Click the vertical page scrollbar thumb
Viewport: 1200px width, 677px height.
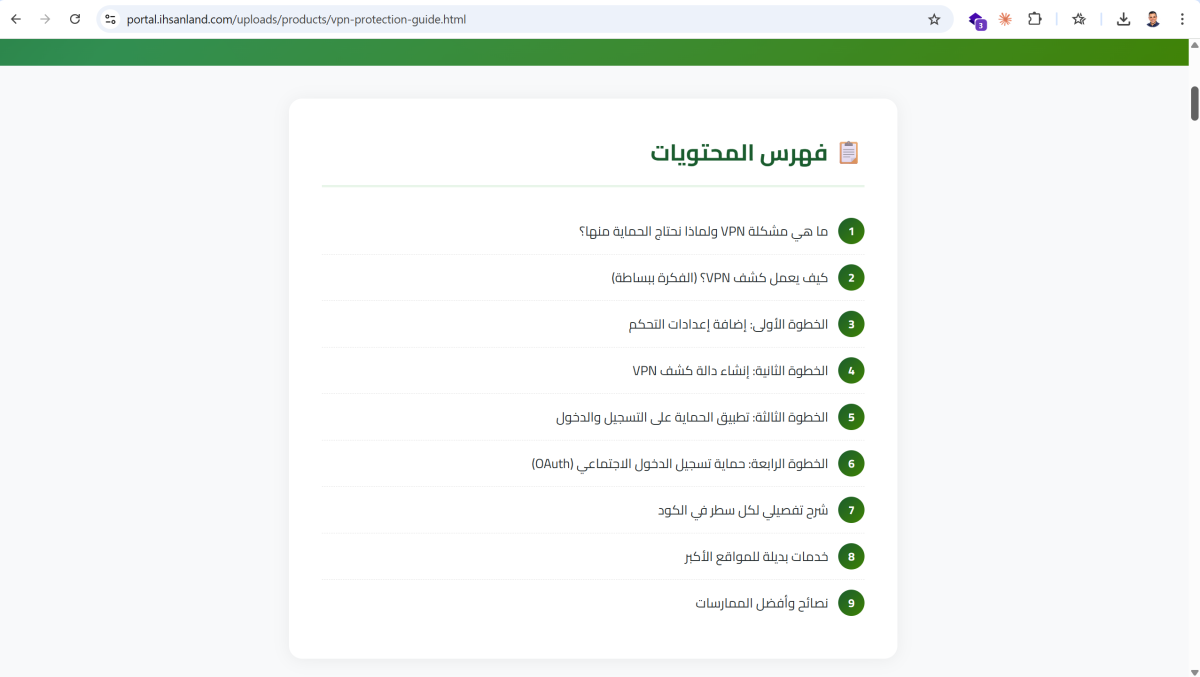1193,104
